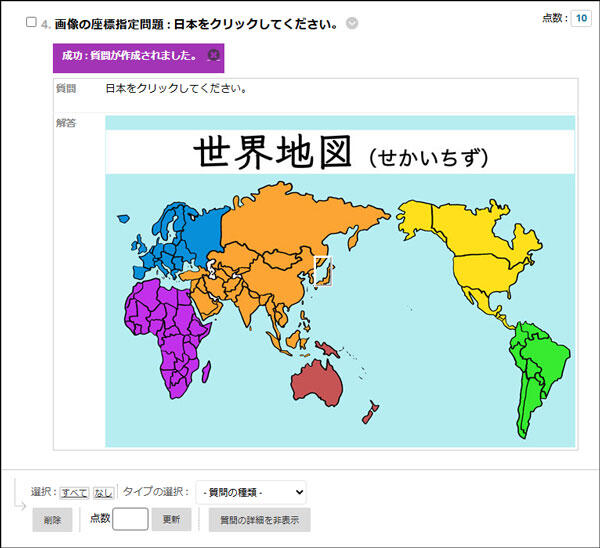Click the 解答 row label
Image resolution: width=600 pixels, height=548 pixels.
click(x=66, y=123)
